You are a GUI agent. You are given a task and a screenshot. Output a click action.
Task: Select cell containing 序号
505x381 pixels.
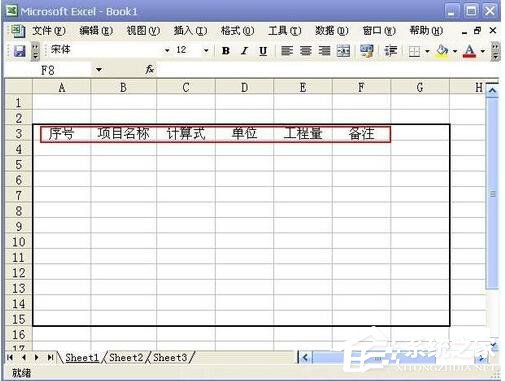point(61,134)
